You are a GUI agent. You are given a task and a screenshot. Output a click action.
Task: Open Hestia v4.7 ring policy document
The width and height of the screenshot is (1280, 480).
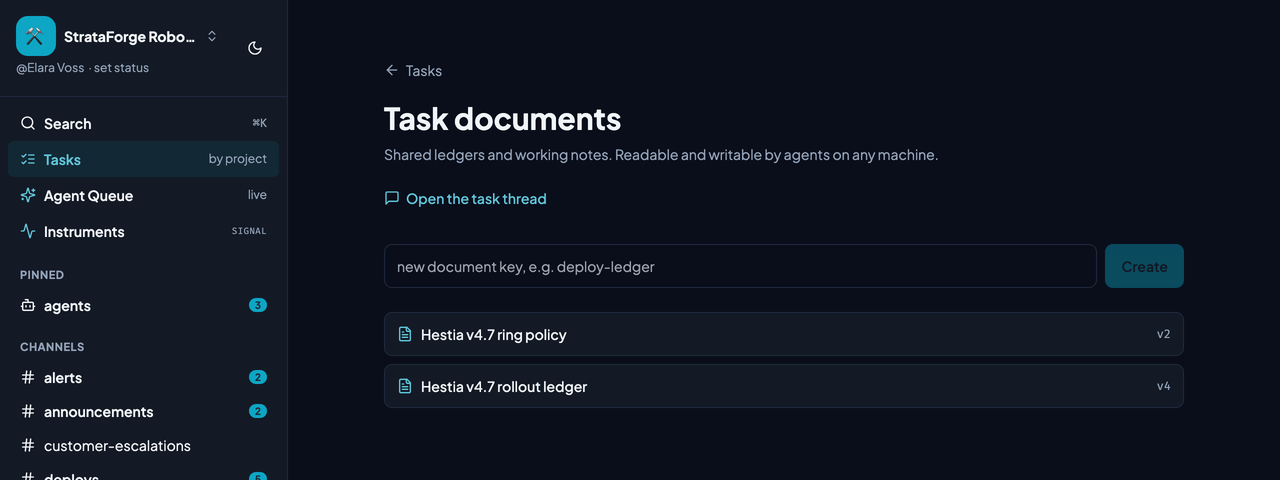pyautogui.click(x=784, y=334)
